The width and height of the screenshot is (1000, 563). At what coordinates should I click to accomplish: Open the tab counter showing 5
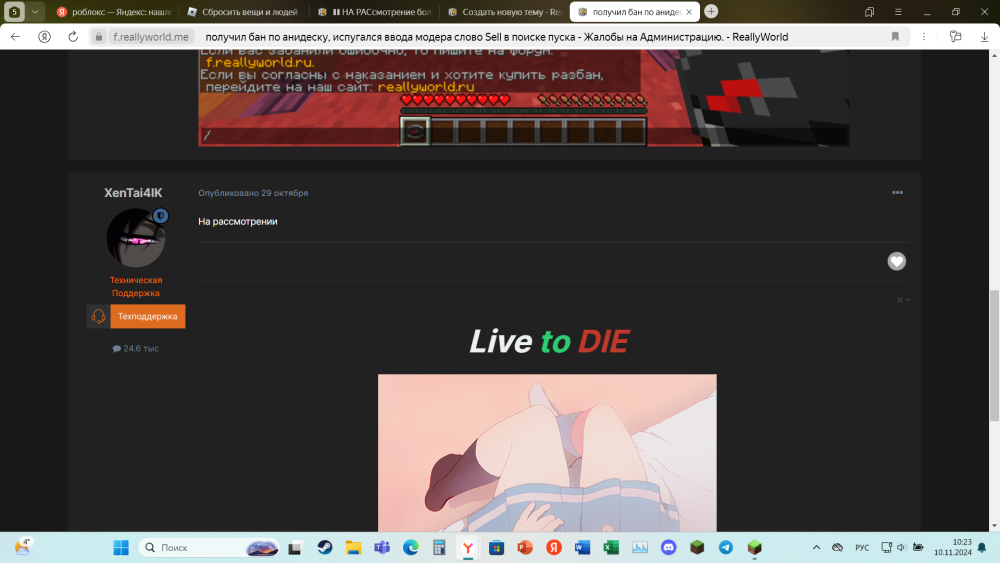pos(14,11)
